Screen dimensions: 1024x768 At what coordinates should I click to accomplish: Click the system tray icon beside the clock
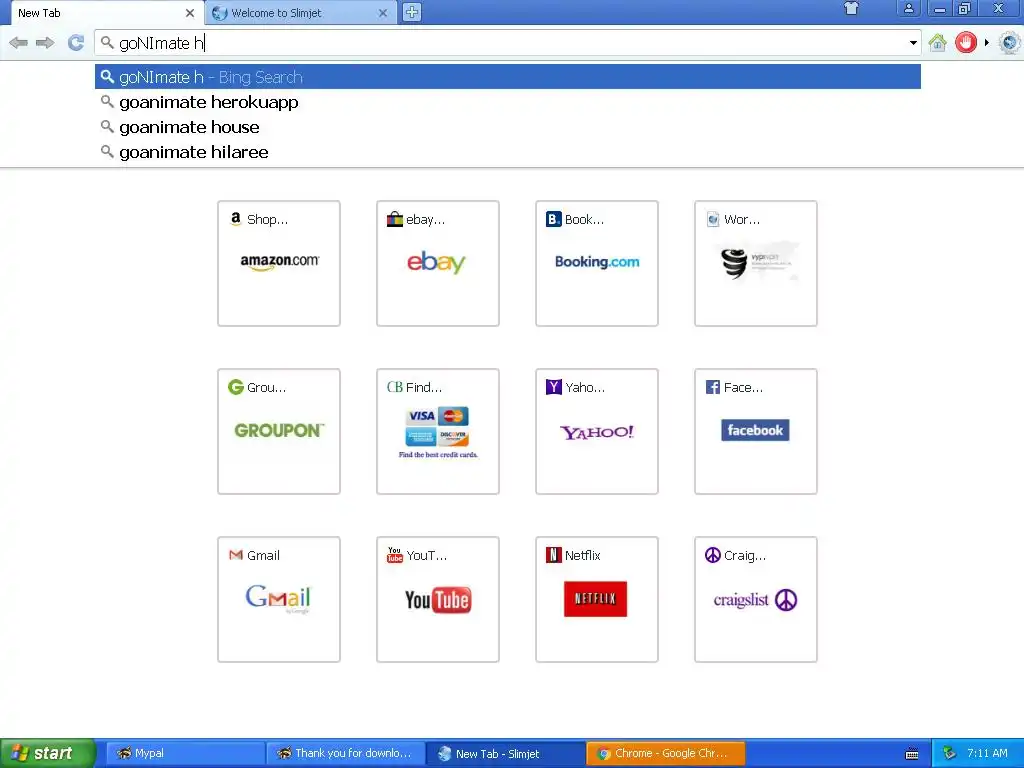950,754
